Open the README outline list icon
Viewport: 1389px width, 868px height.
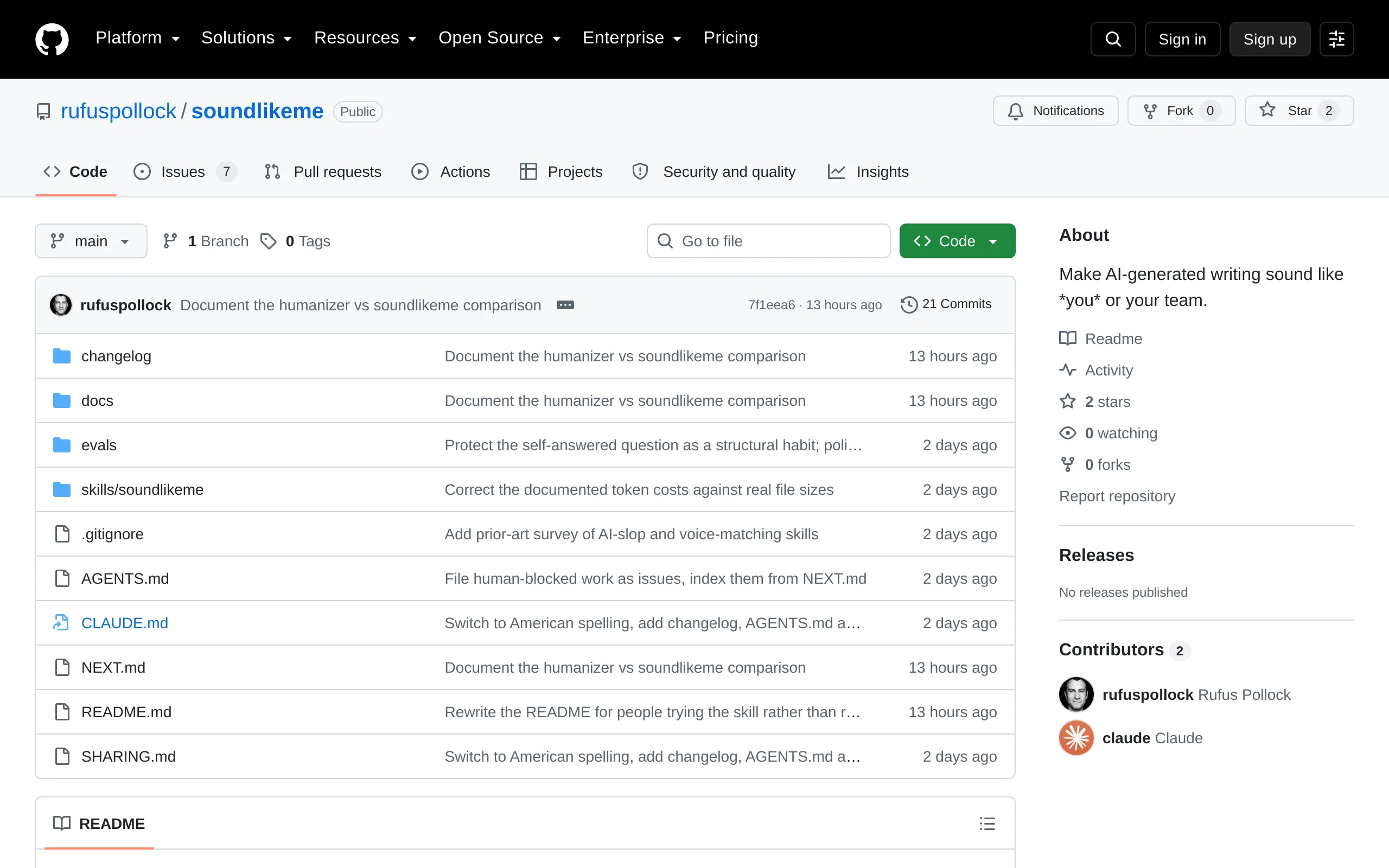coord(987,824)
